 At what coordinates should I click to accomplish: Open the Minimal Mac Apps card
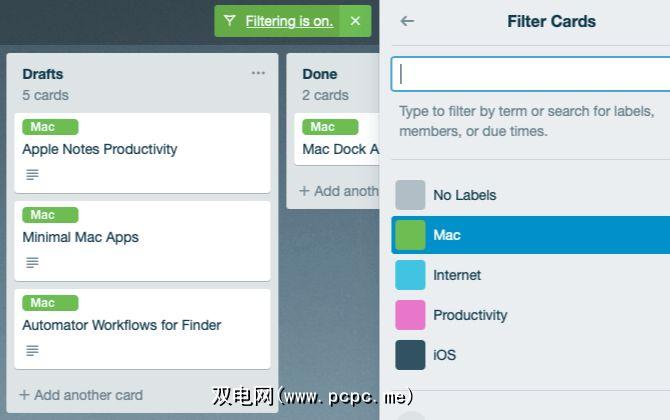click(x=81, y=237)
